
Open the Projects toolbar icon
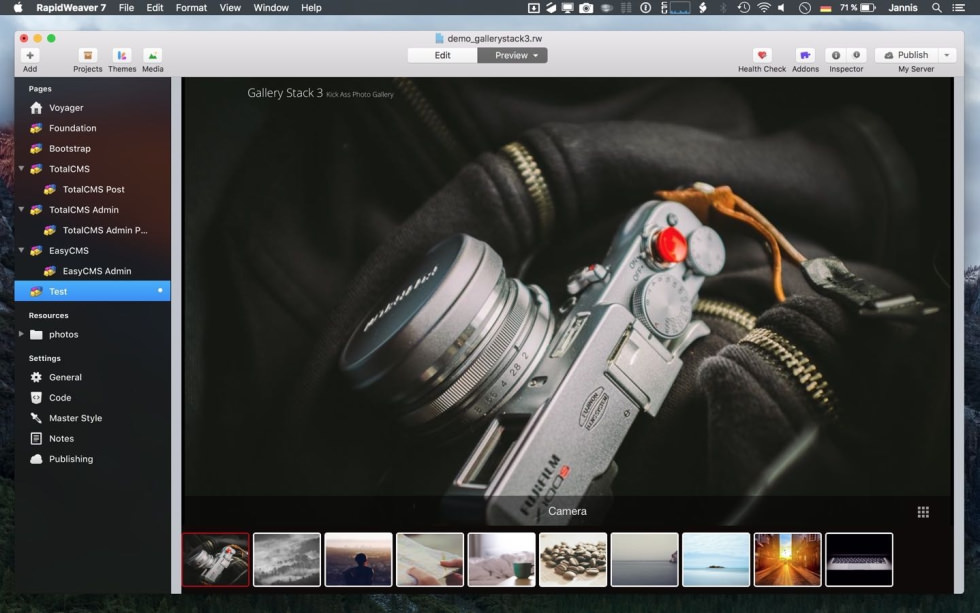click(88, 56)
